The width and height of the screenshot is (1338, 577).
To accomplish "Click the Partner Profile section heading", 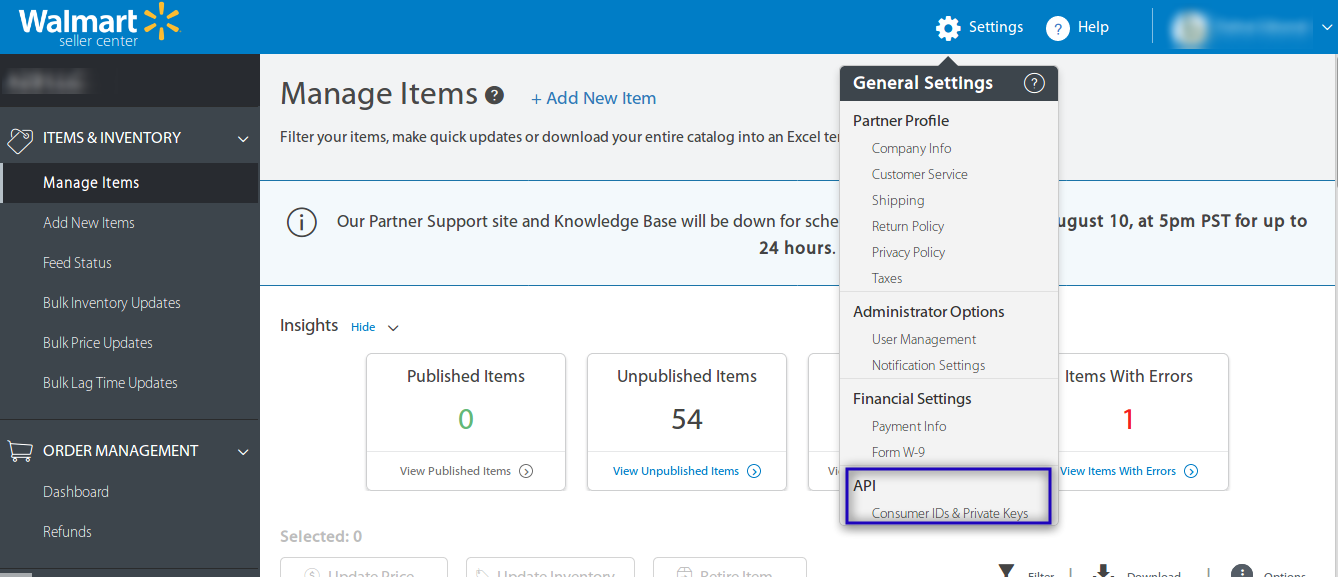I will [901, 120].
